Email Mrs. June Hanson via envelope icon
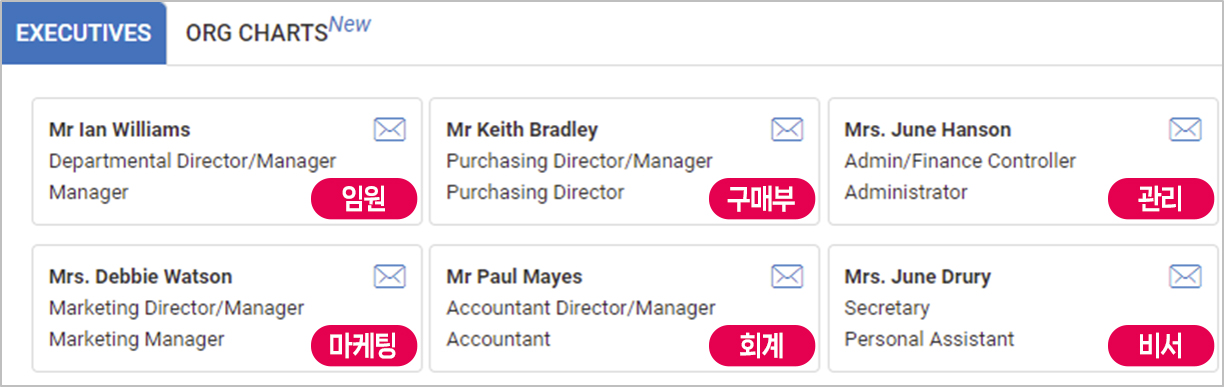The width and height of the screenshot is (1224, 387). tap(1185, 129)
